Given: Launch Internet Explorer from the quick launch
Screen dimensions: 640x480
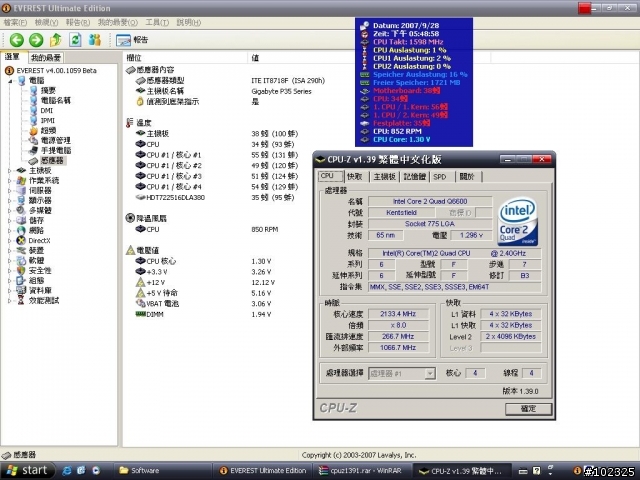Looking at the screenshot, I should pos(67,471).
